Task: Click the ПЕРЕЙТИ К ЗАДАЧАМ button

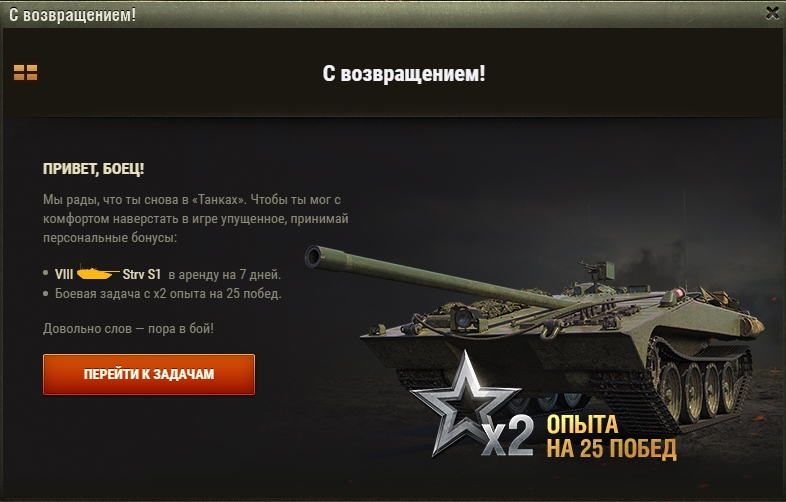Action: pyautogui.click(x=149, y=375)
